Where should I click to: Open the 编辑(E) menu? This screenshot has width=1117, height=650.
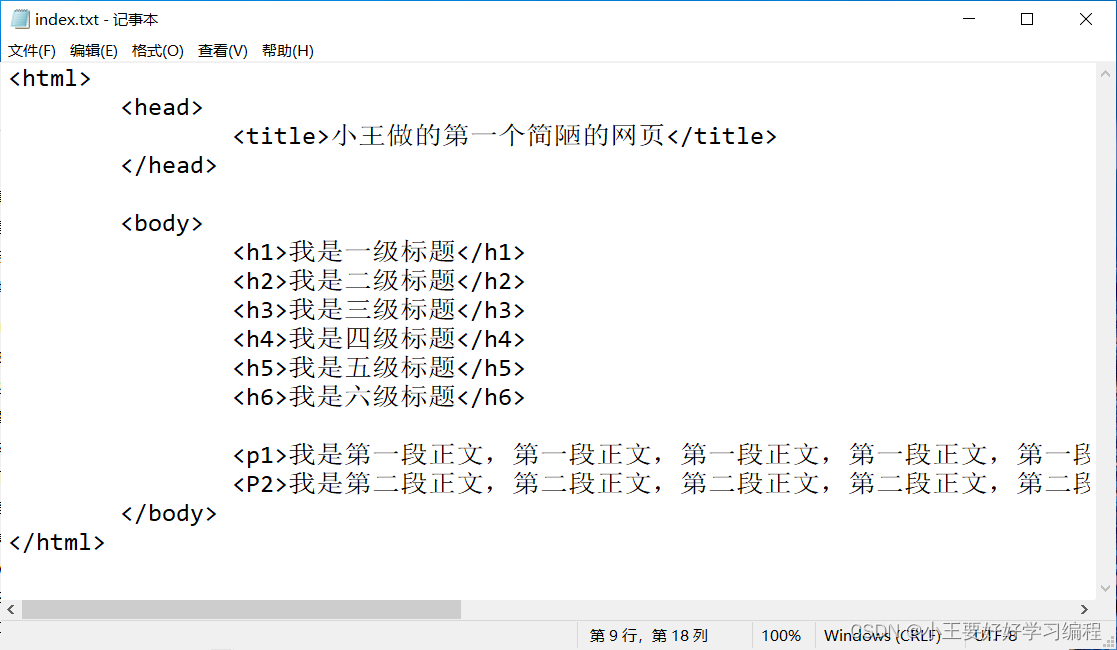pyautogui.click(x=93, y=50)
